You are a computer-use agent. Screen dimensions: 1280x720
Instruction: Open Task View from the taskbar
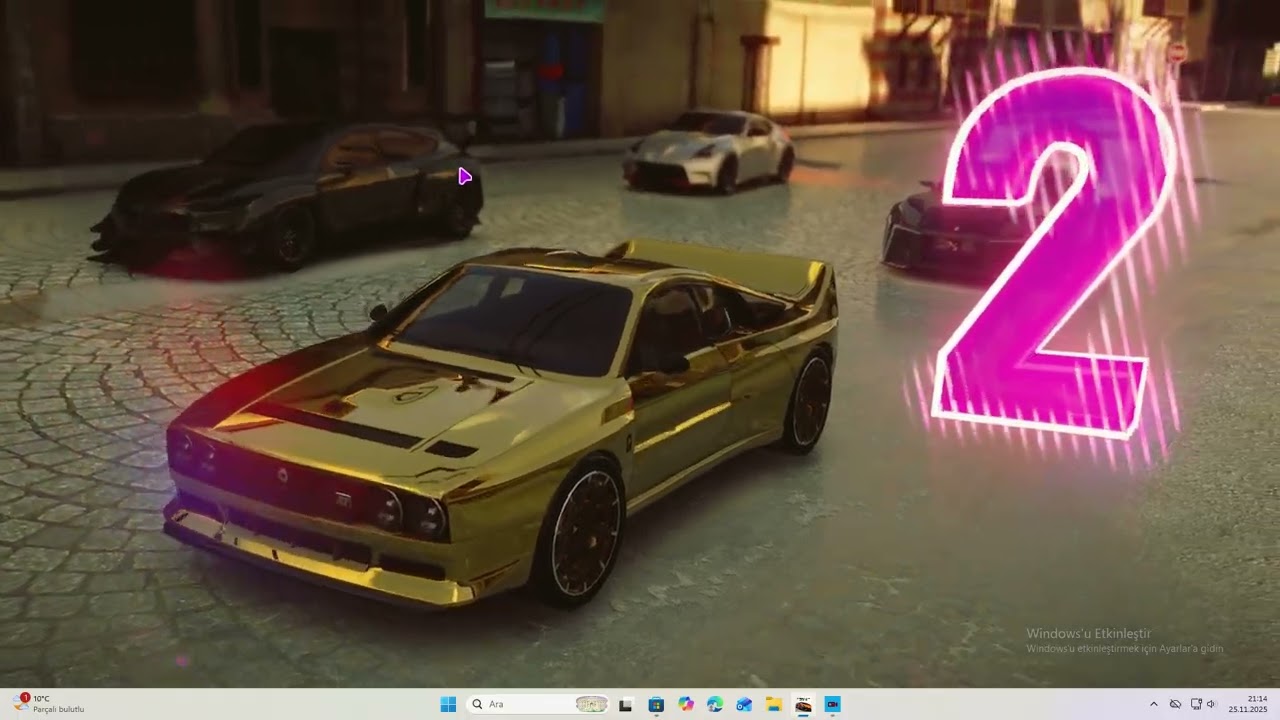point(626,704)
